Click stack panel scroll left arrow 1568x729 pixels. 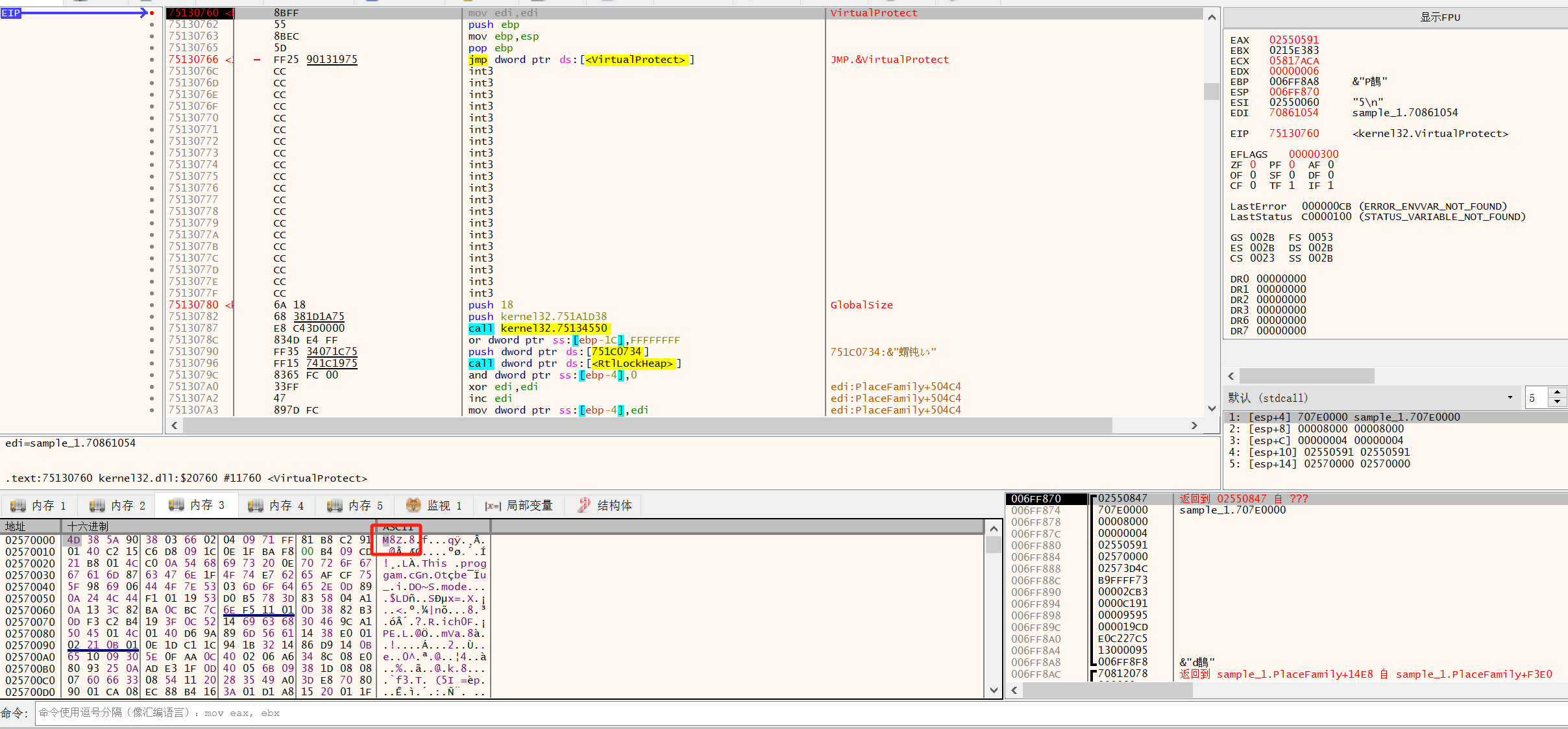[1014, 691]
